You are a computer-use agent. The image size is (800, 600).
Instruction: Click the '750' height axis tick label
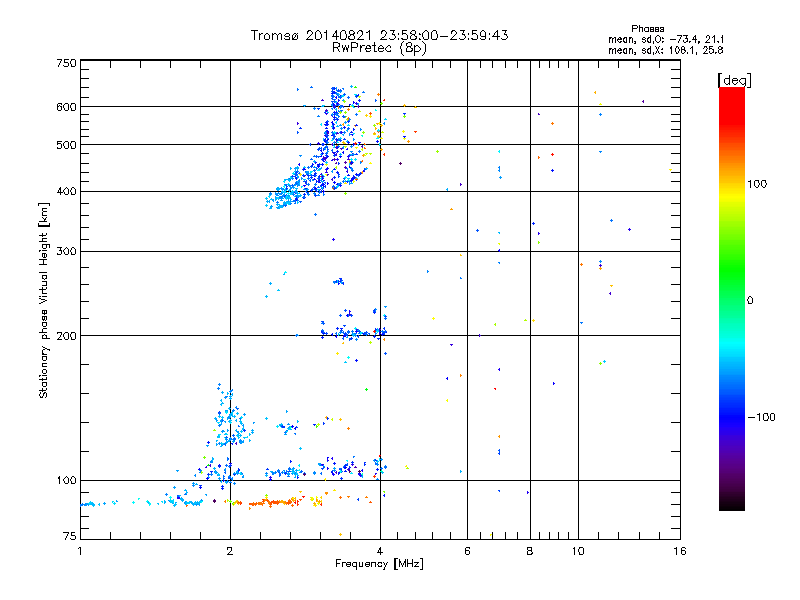coord(66,63)
